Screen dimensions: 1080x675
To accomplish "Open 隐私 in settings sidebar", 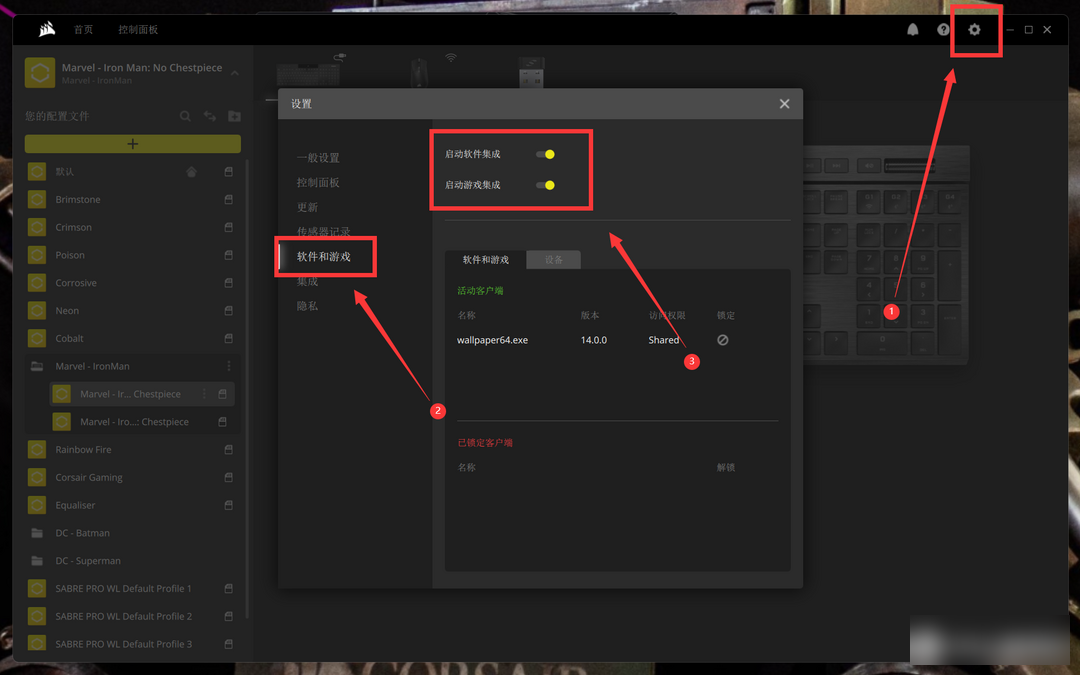I will [307, 306].
